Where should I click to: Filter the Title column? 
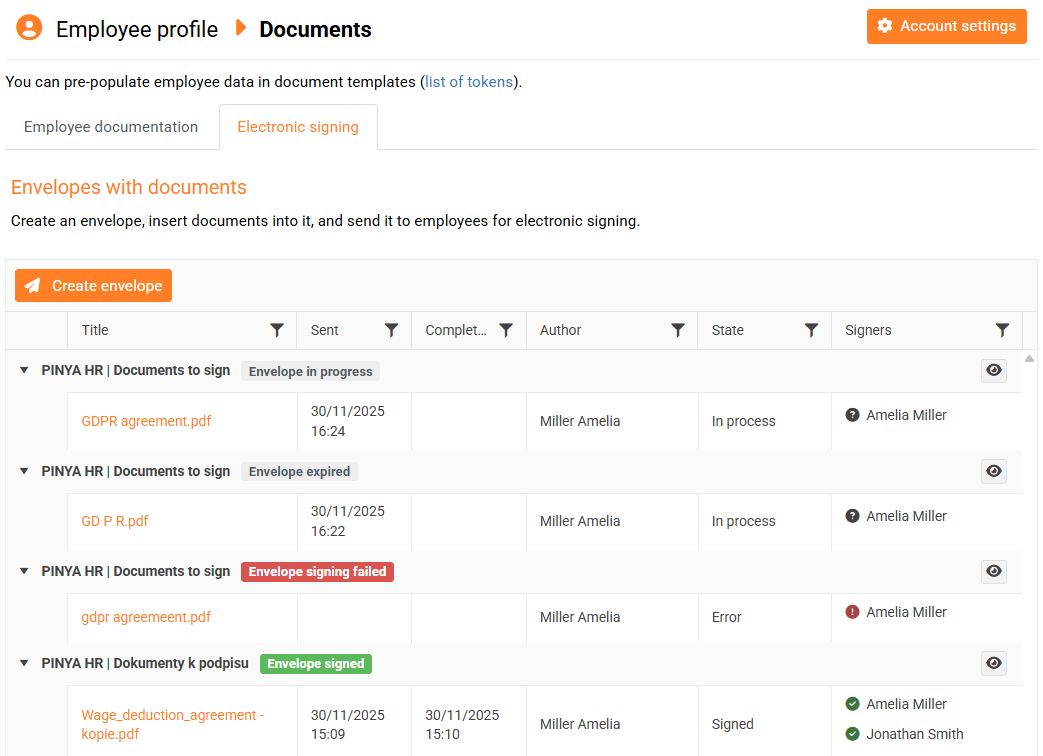click(277, 330)
